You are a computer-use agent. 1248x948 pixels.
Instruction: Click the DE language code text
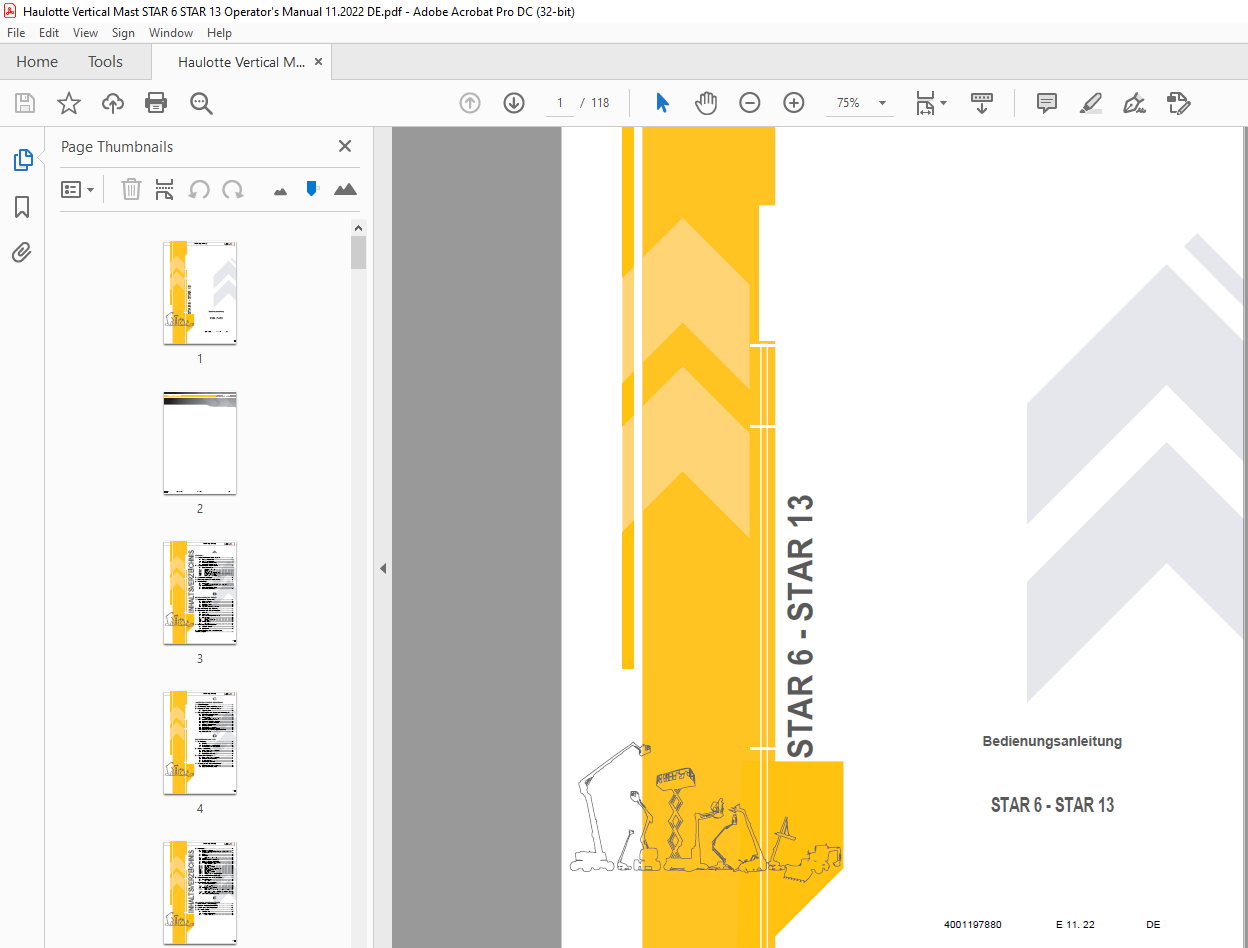[1153, 925]
